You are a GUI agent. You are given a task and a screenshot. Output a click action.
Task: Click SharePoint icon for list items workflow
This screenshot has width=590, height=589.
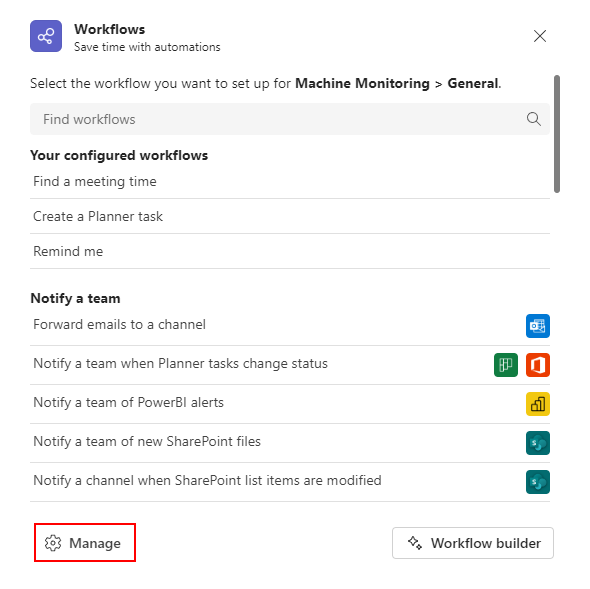tap(538, 482)
